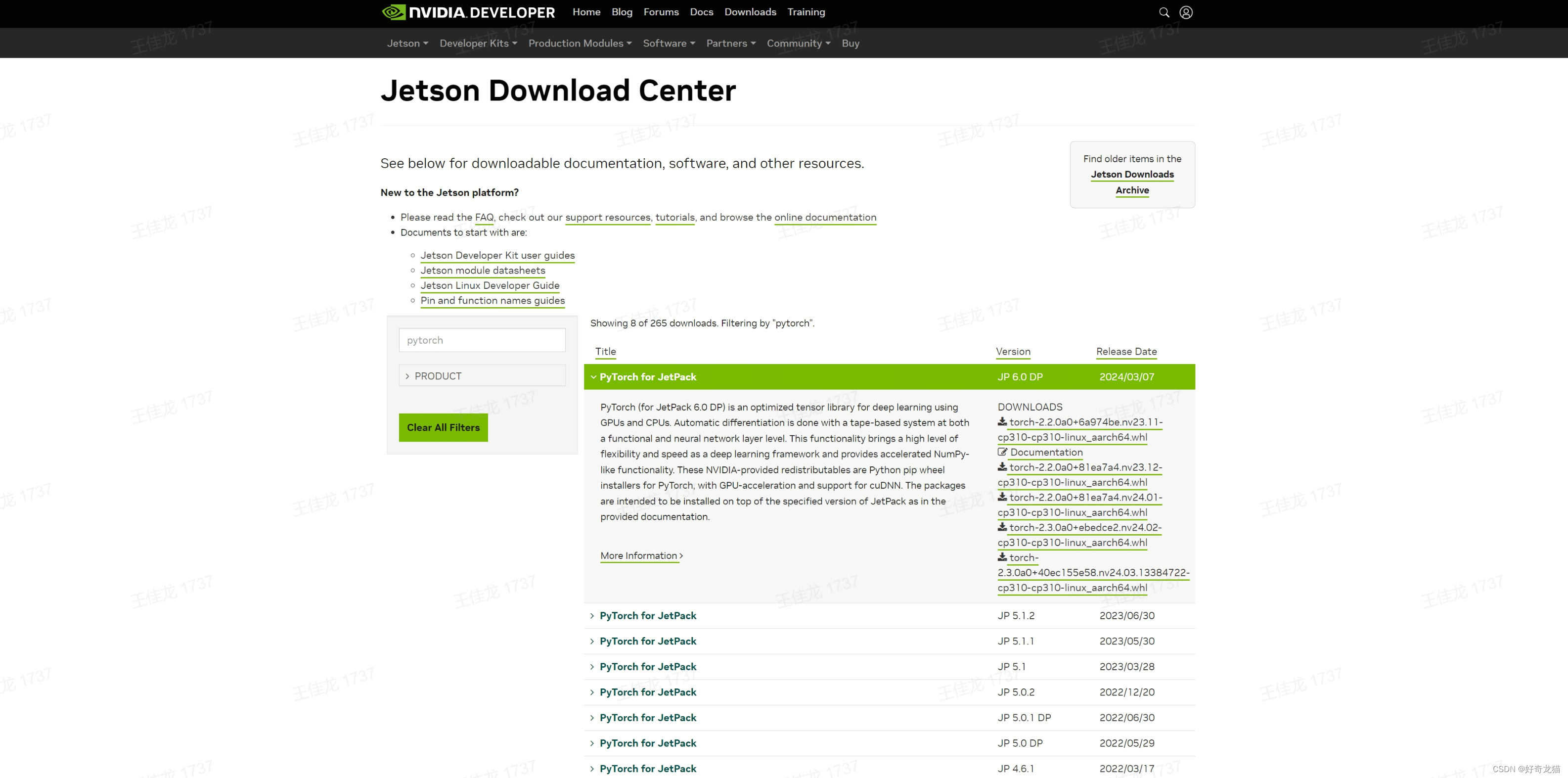Open Docs from top navigation
1568x778 pixels.
pos(701,12)
